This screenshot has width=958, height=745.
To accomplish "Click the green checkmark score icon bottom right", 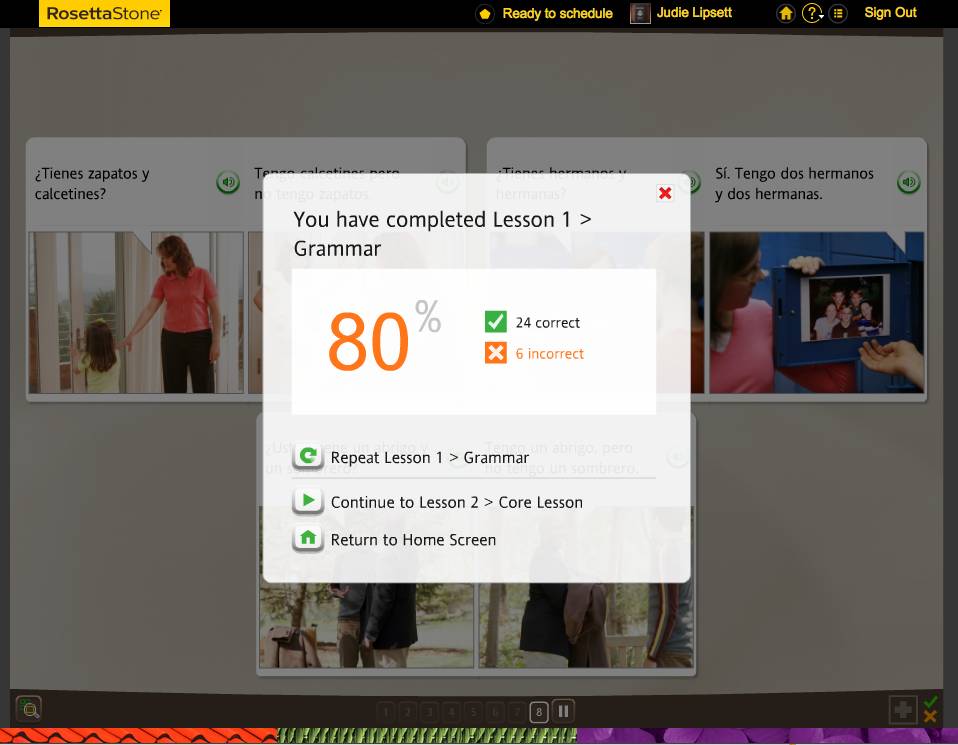I will [x=931, y=702].
